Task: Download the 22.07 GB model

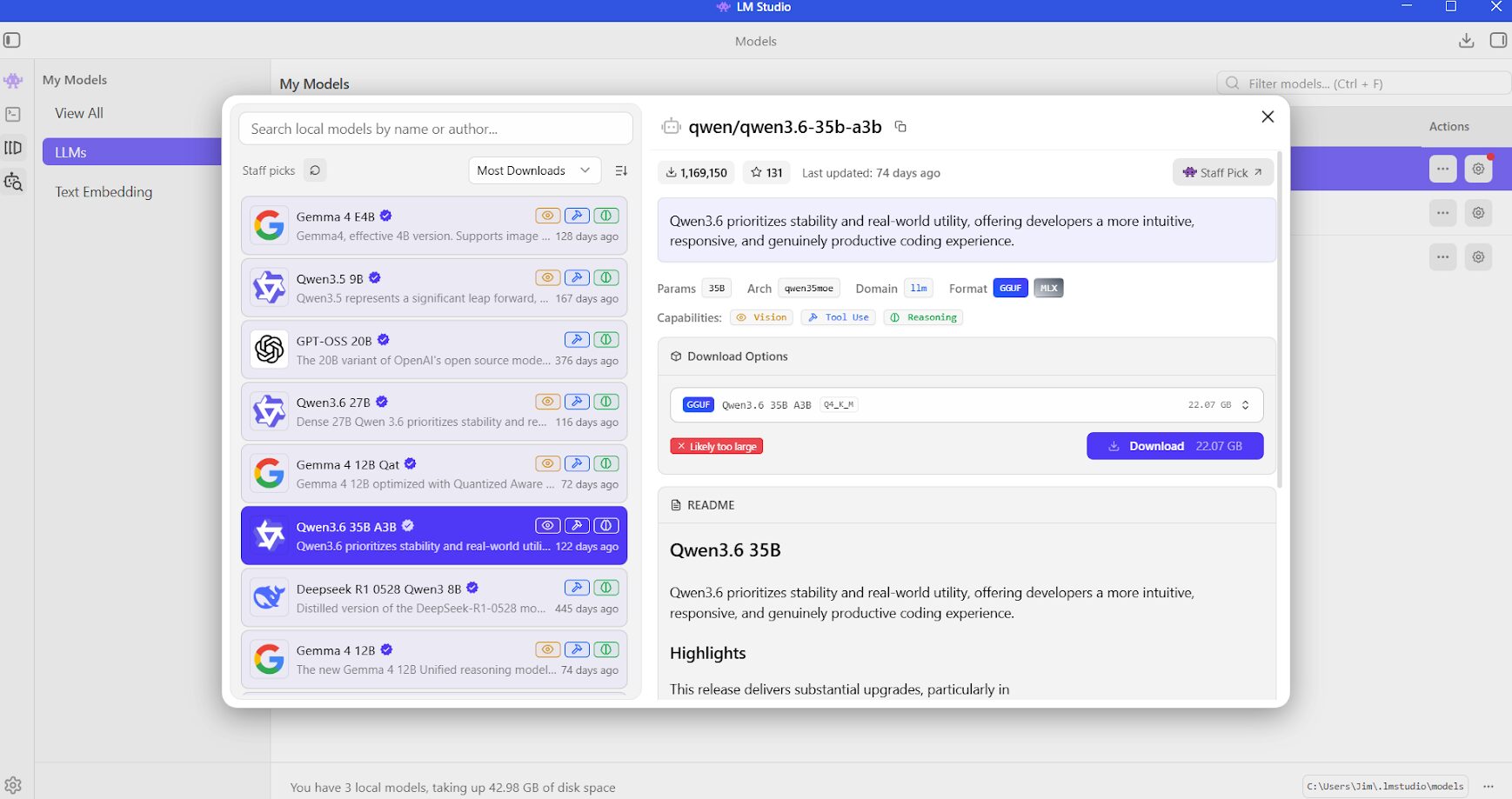Action: pyautogui.click(x=1174, y=446)
